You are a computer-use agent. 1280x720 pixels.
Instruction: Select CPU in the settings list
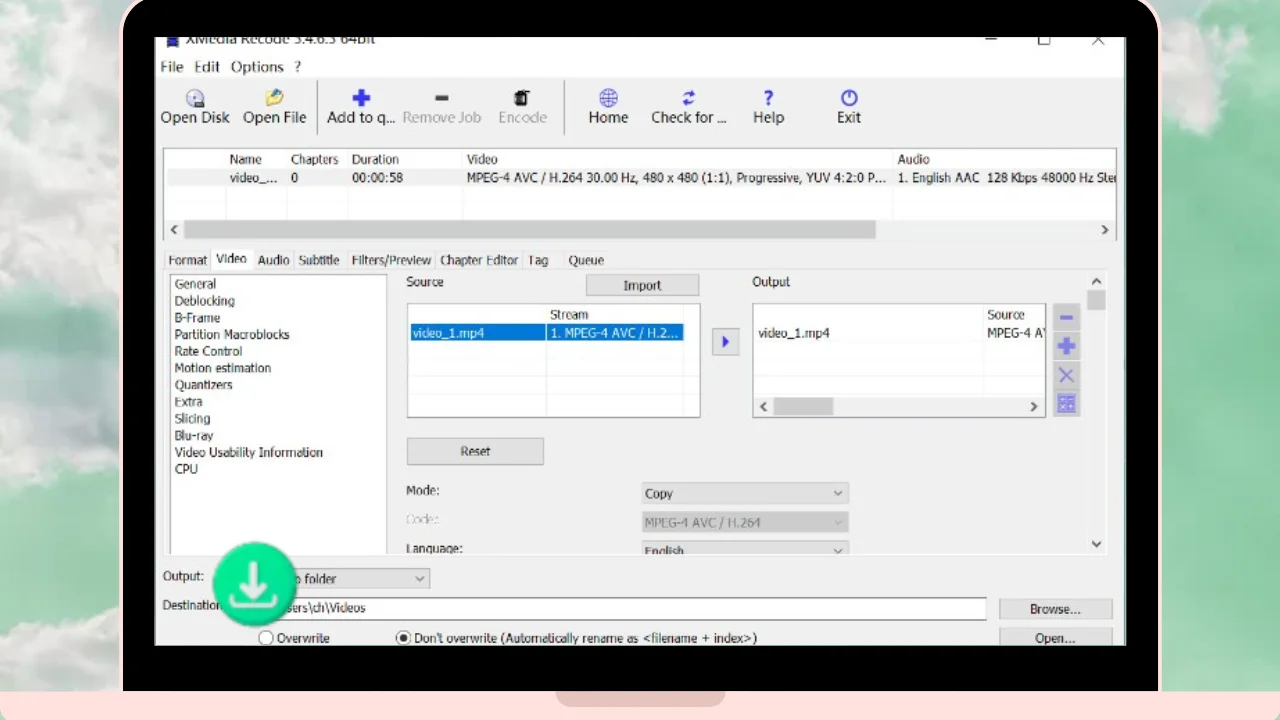point(186,469)
